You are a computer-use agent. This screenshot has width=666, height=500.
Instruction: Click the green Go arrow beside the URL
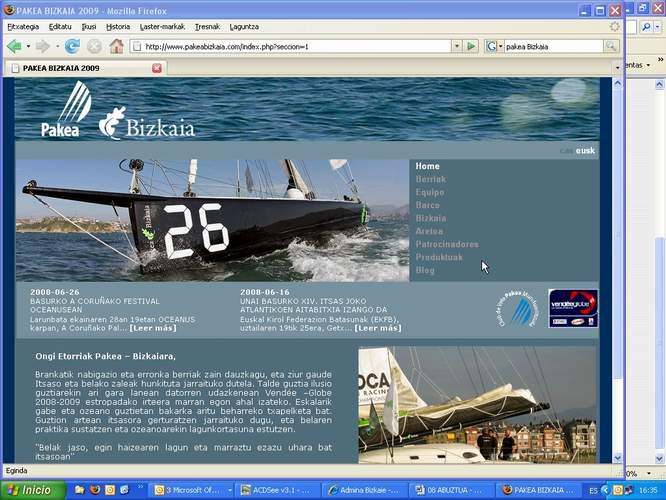(471, 46)
